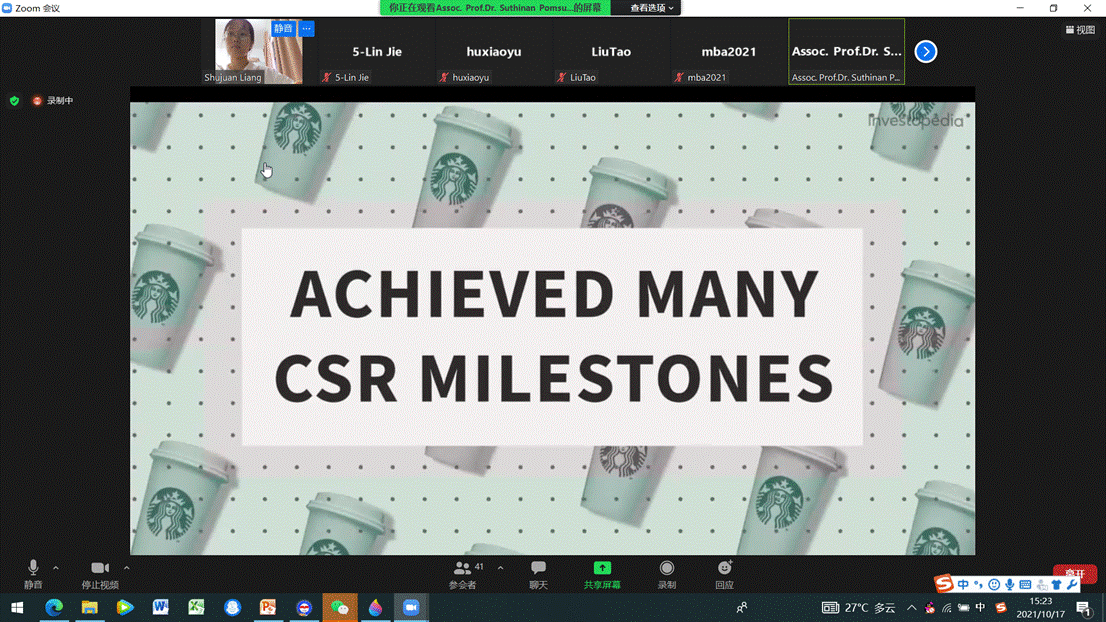Expand audio options arrow beside microphone
This screenshot has height=622, width=1106.
[56, 568]
